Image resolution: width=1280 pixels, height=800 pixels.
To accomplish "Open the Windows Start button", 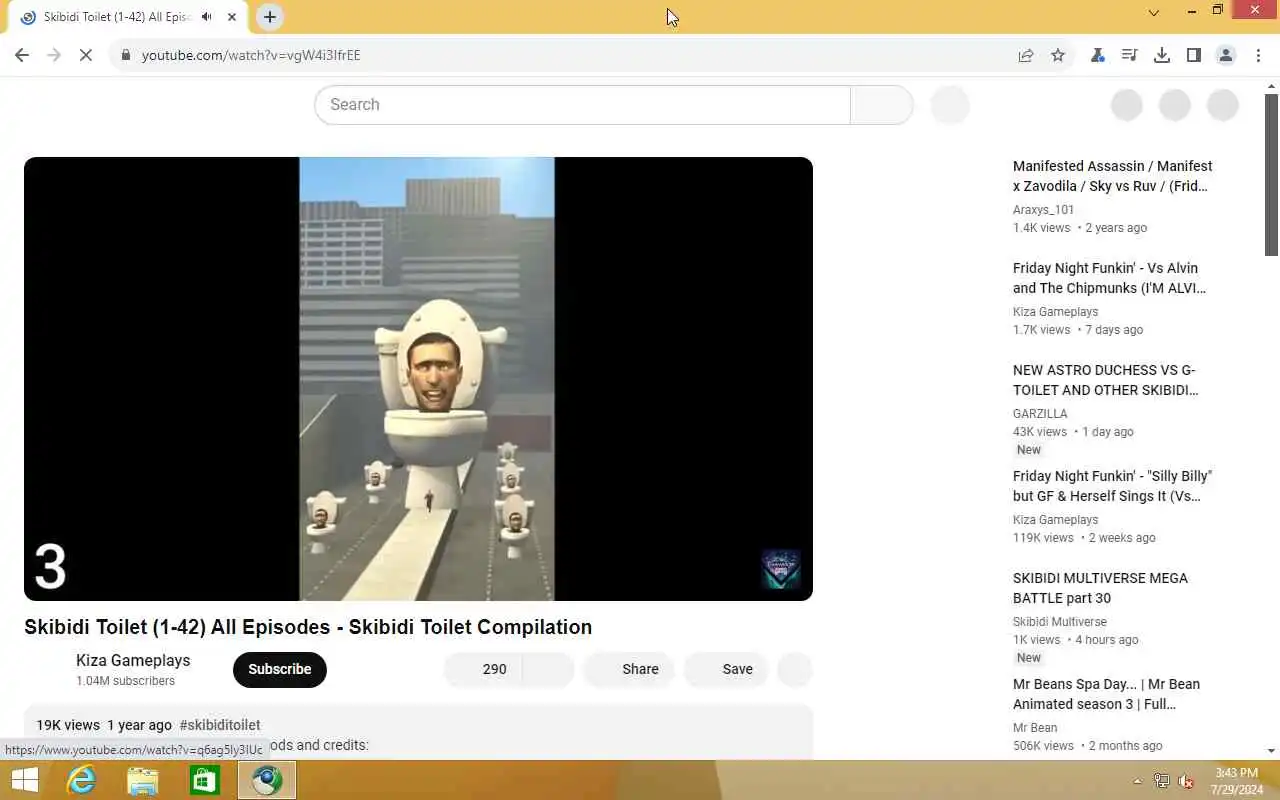I will (x=24, y=780).
